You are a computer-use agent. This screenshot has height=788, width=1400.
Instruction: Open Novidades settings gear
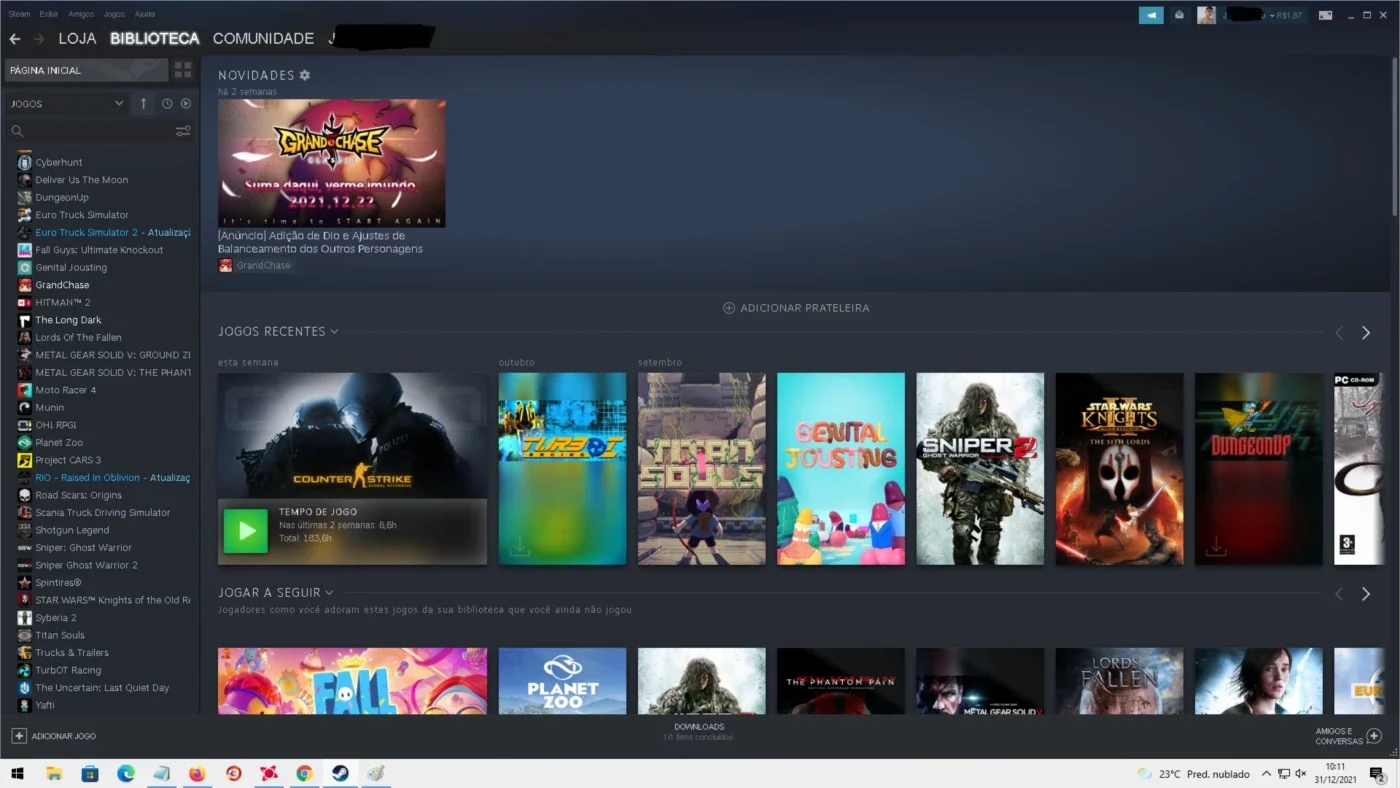click(x=305, y=75)
